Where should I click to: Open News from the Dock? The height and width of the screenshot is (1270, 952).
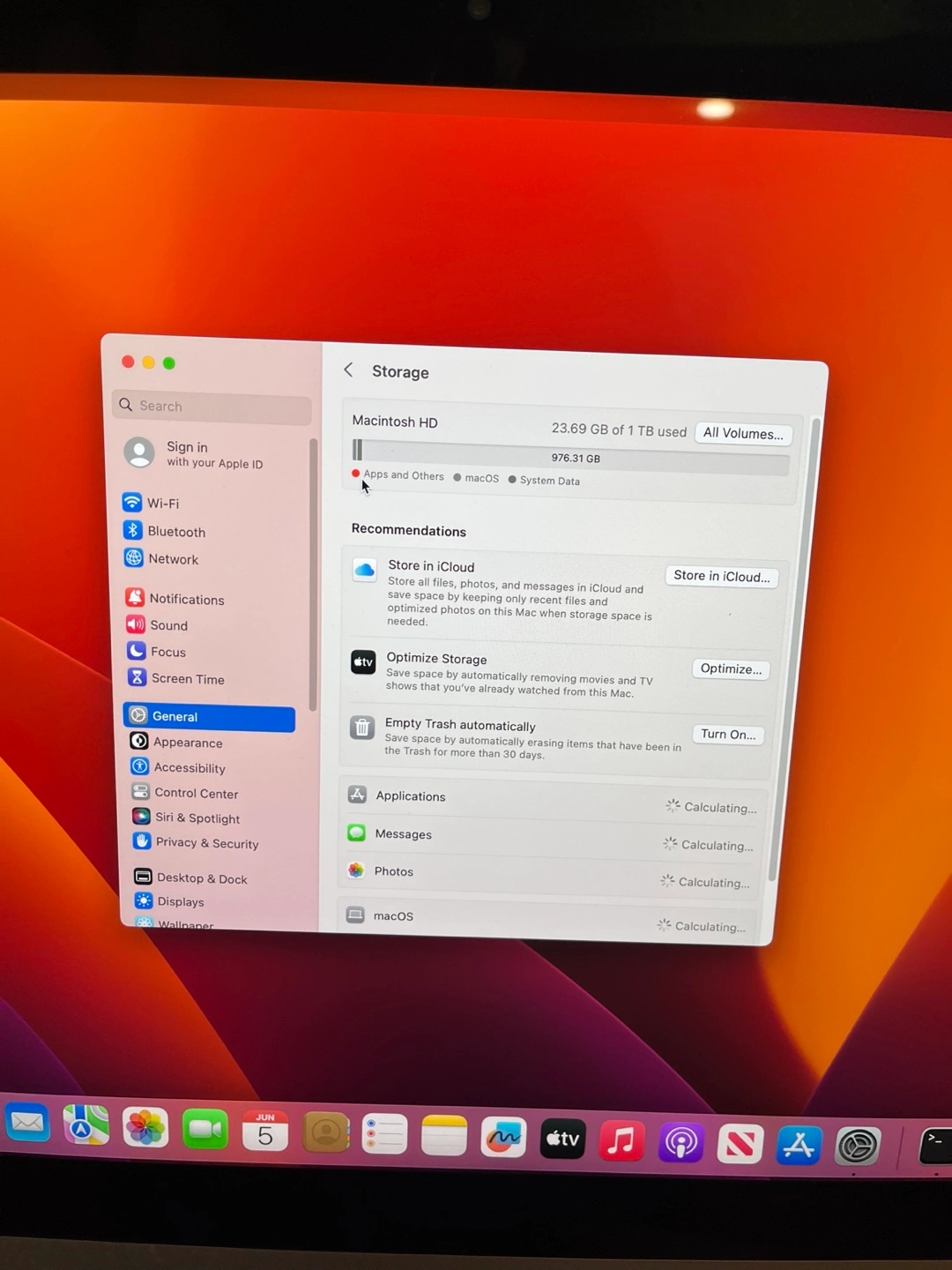[740, 1145]
